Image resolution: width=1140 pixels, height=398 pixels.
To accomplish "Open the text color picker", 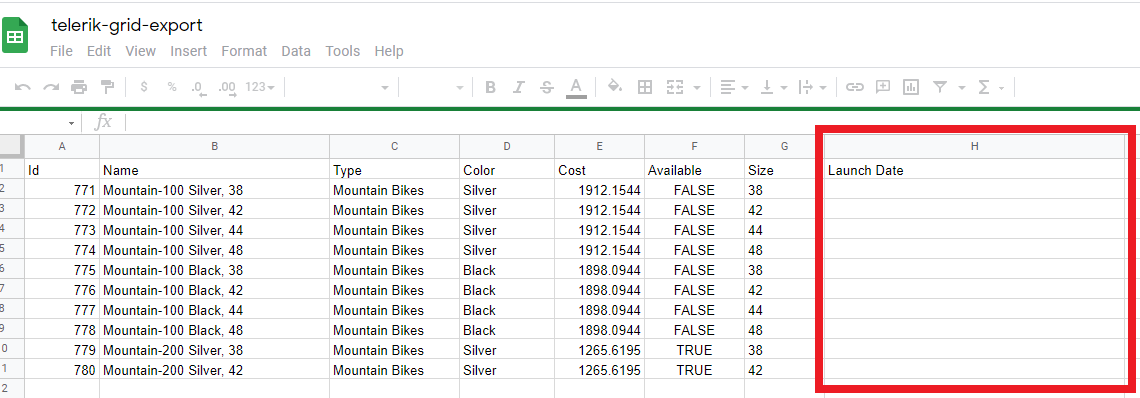I will click(576, 88).
